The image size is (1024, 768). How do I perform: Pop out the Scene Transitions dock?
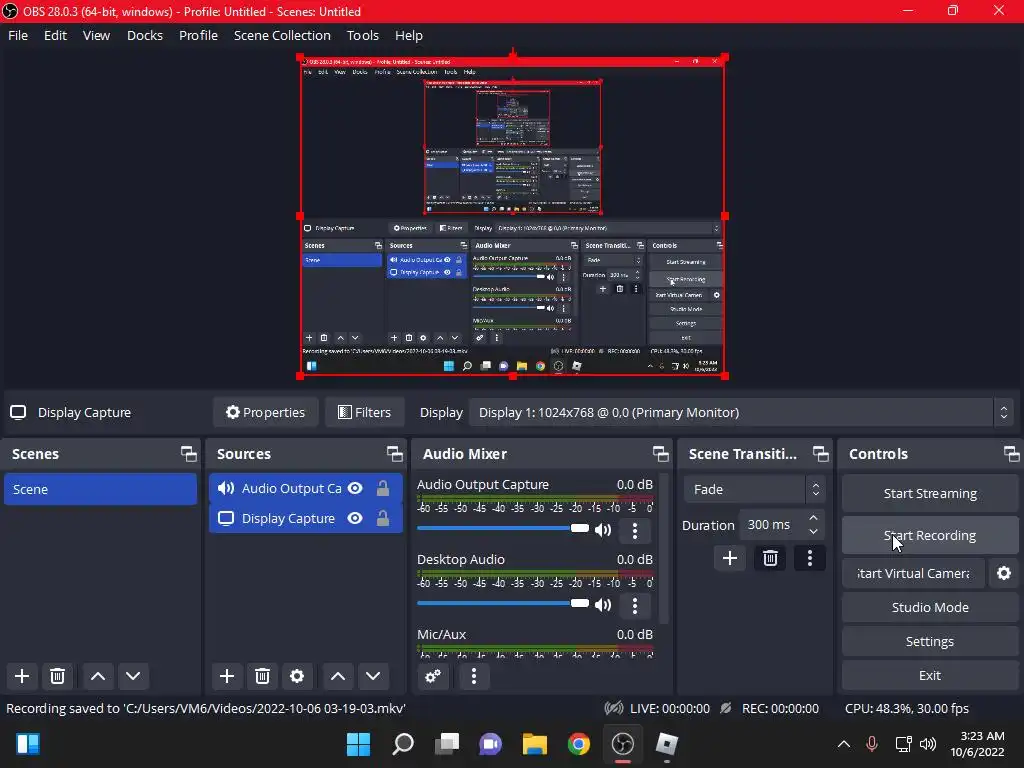[x=820, y=454]
